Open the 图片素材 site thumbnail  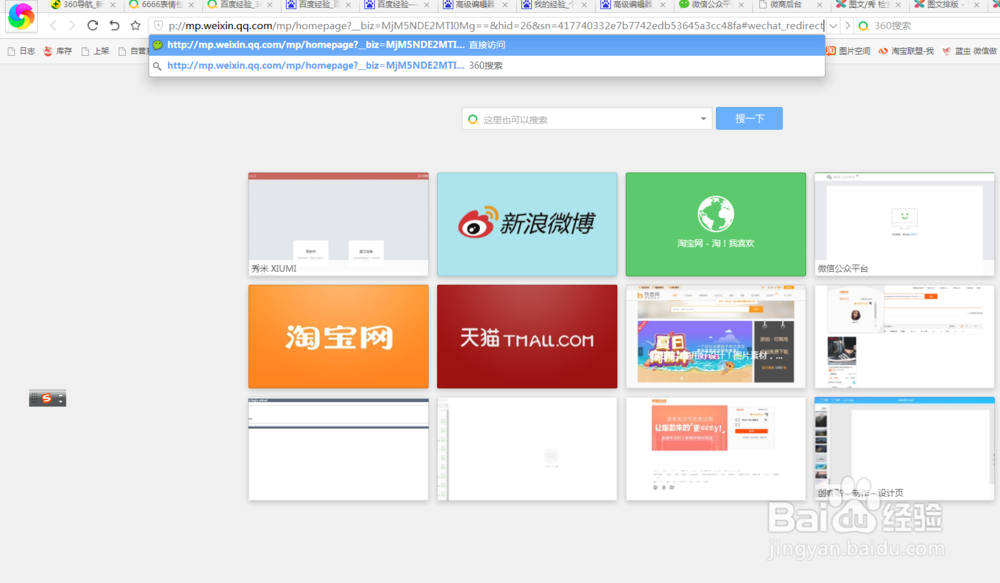click(x=716, y=336)
